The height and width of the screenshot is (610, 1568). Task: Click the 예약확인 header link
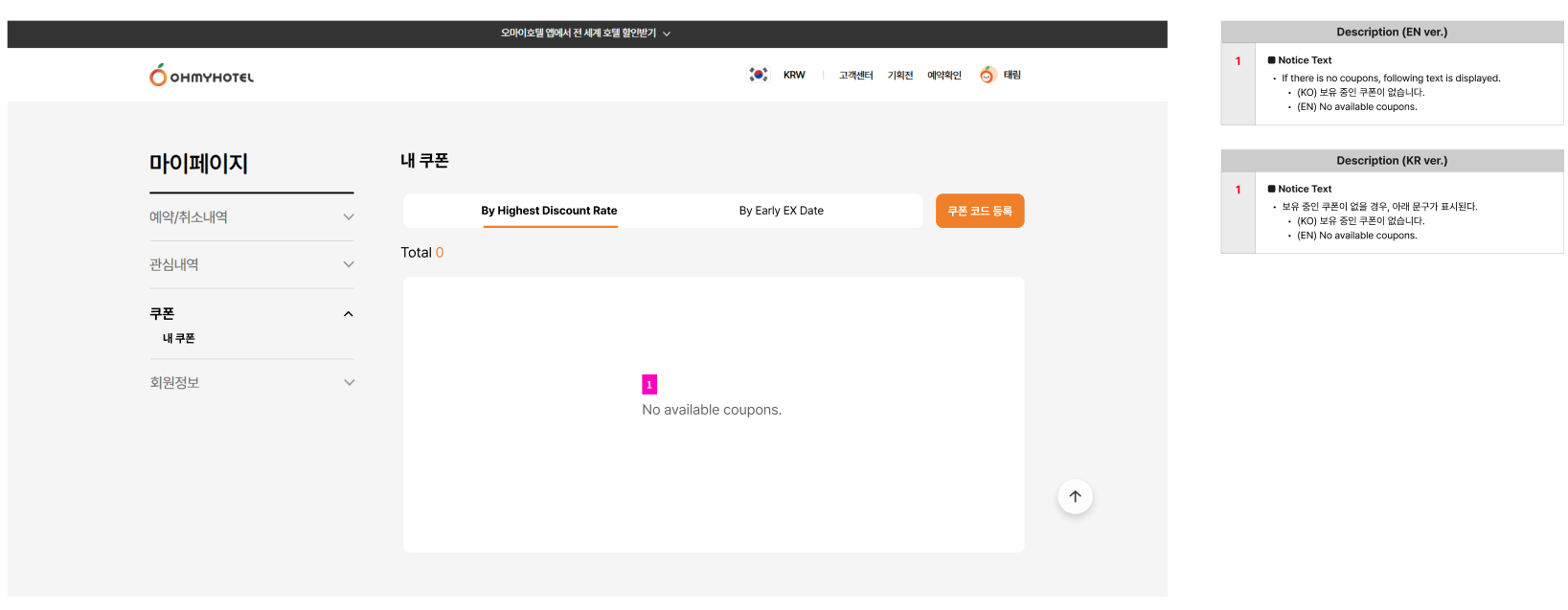click(x=943, y=75)
